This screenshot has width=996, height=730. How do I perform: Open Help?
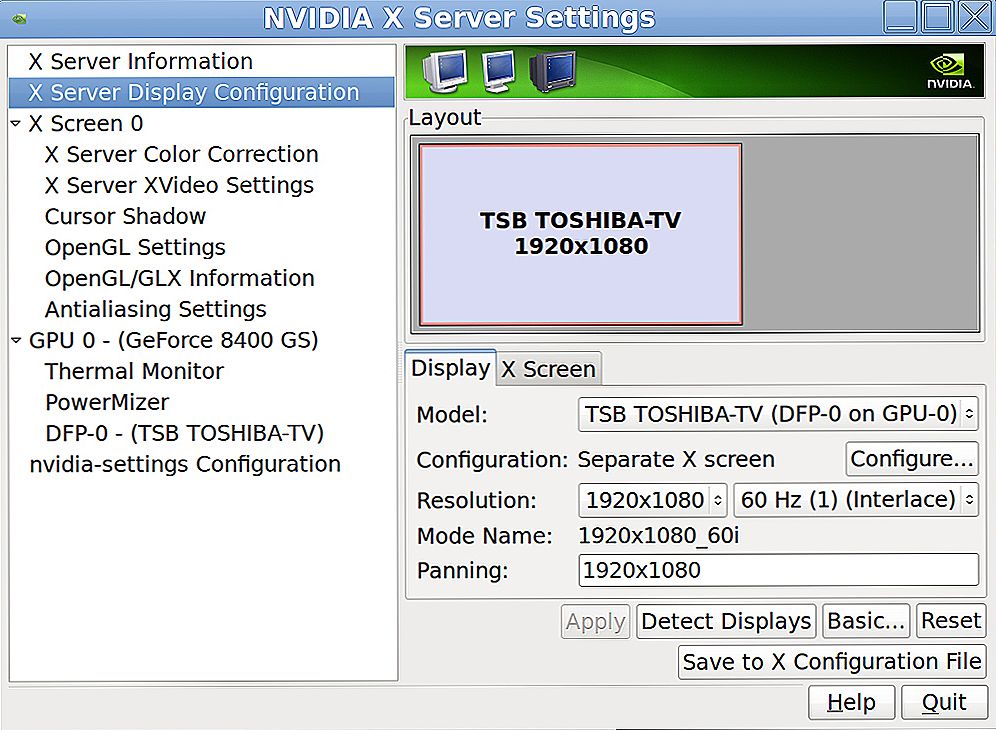(x=851, y=703)
